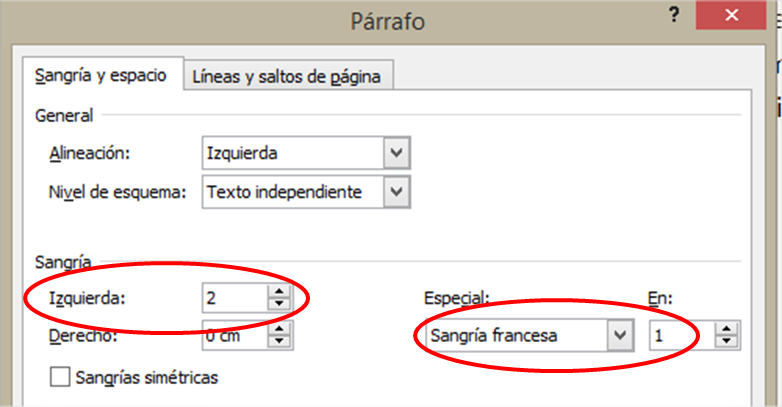782x407 pixels.
Task: Focus the En value field
Action: (x=681, y=336)
